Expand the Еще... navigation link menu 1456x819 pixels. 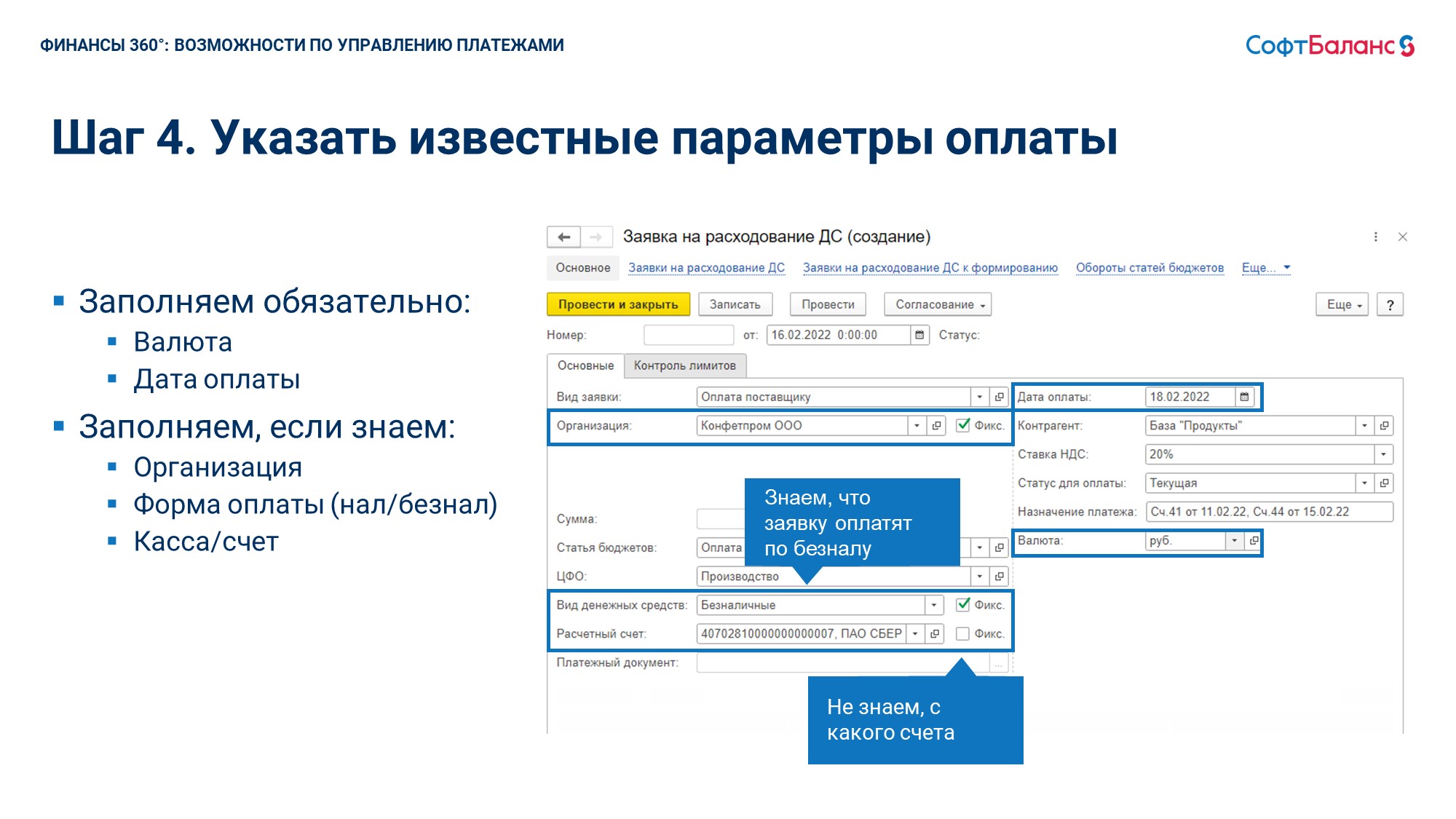[1266, 268]
